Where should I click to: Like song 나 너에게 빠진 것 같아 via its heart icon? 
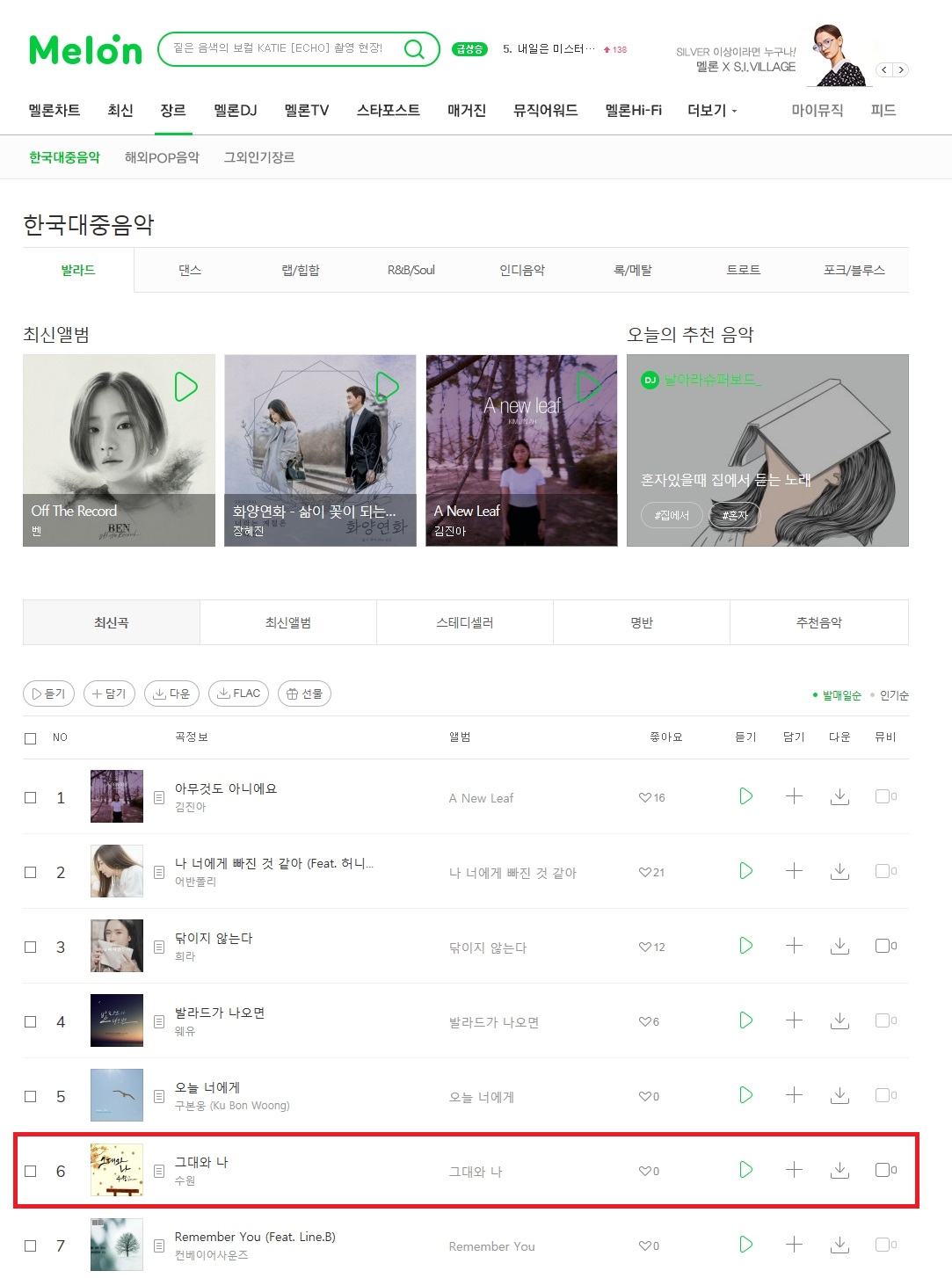click(645, 872)
